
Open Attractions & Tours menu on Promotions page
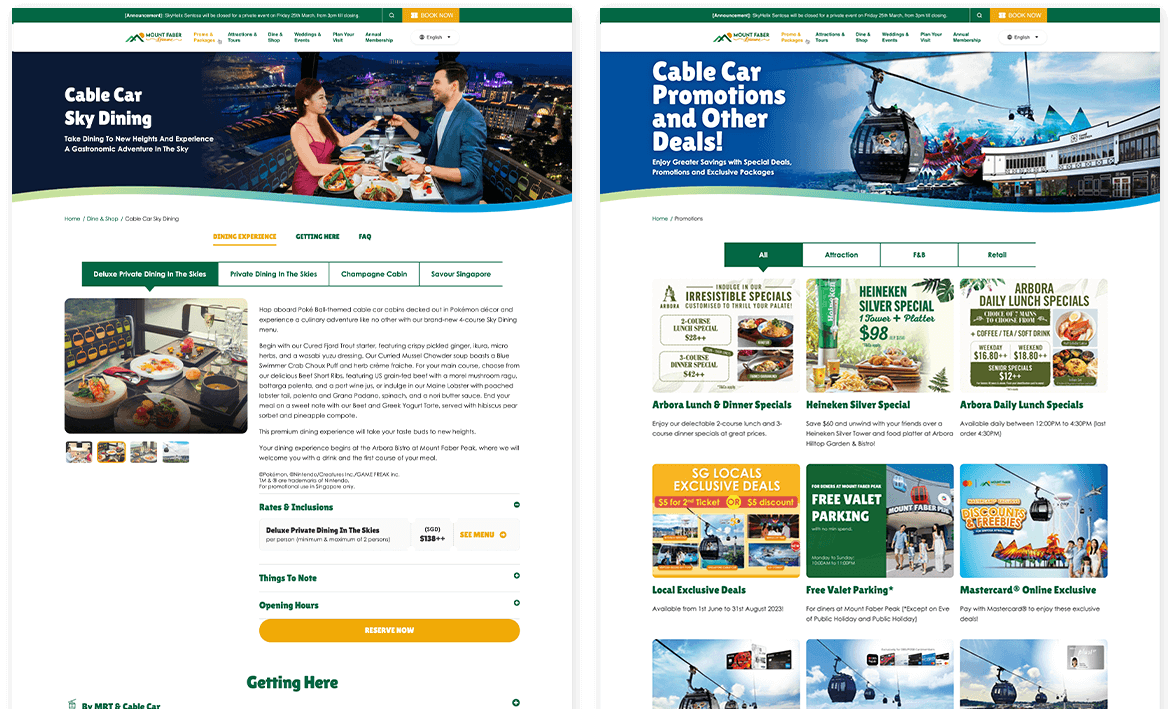[830, 37]
